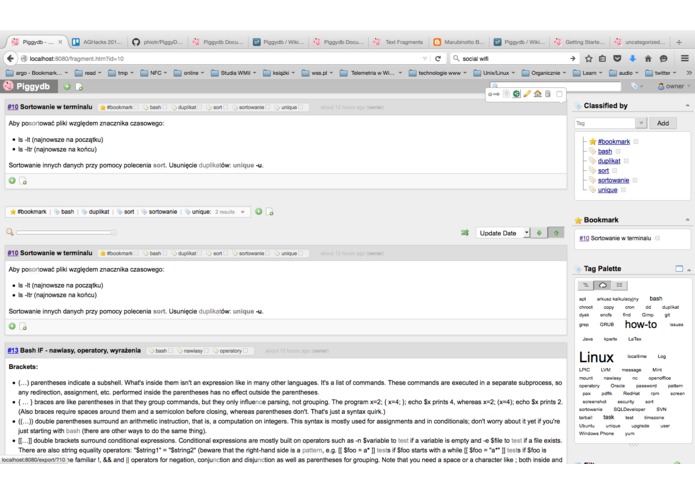
Task: Tick checkbox next to sort in Classified by
Action: pos(615,171)
